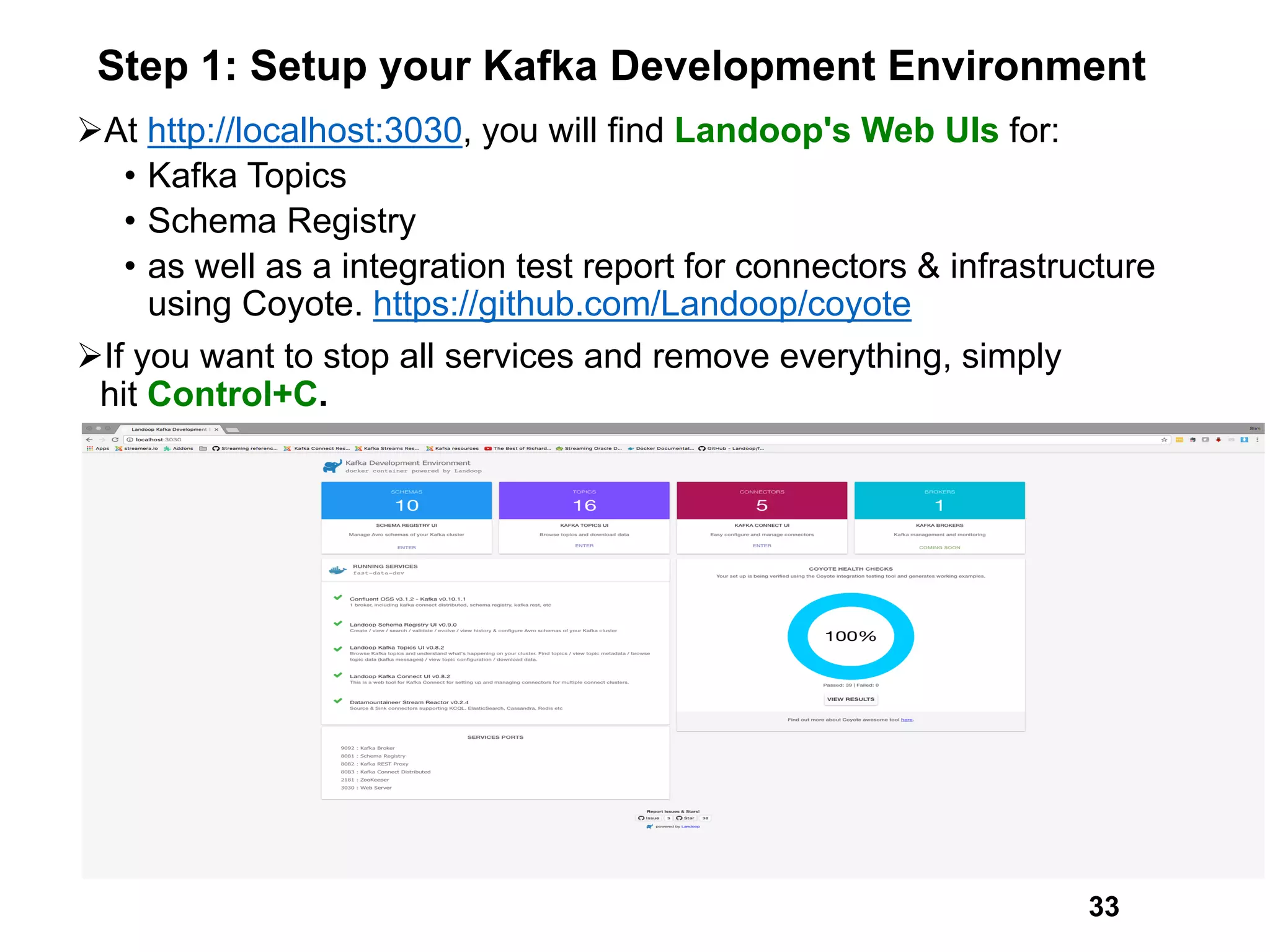Click the purple Topics 16 card
Viewport: 1270px width, 952px height.
[x=584, y=500]
